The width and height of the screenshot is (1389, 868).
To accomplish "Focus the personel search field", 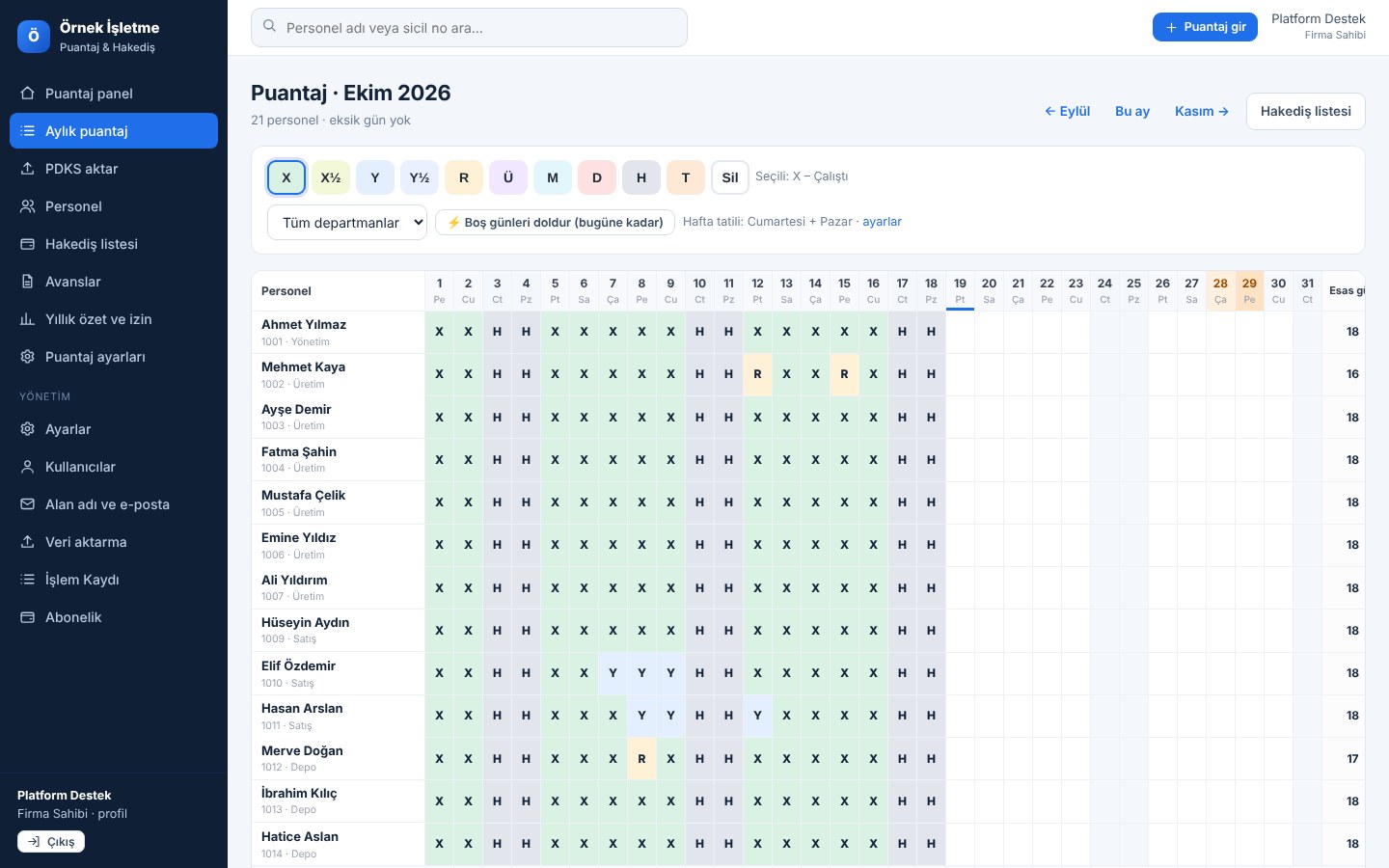I will click(x=469, y=28).
